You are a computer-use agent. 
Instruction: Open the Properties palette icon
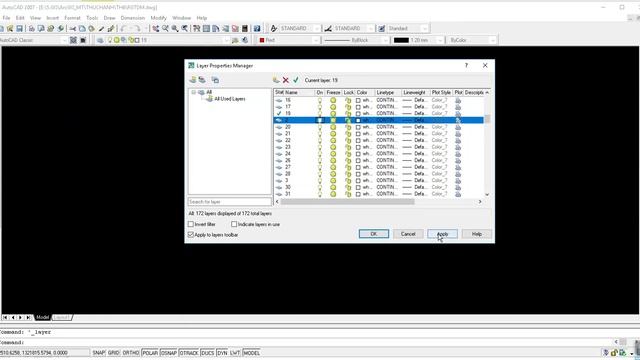(197, 29)
